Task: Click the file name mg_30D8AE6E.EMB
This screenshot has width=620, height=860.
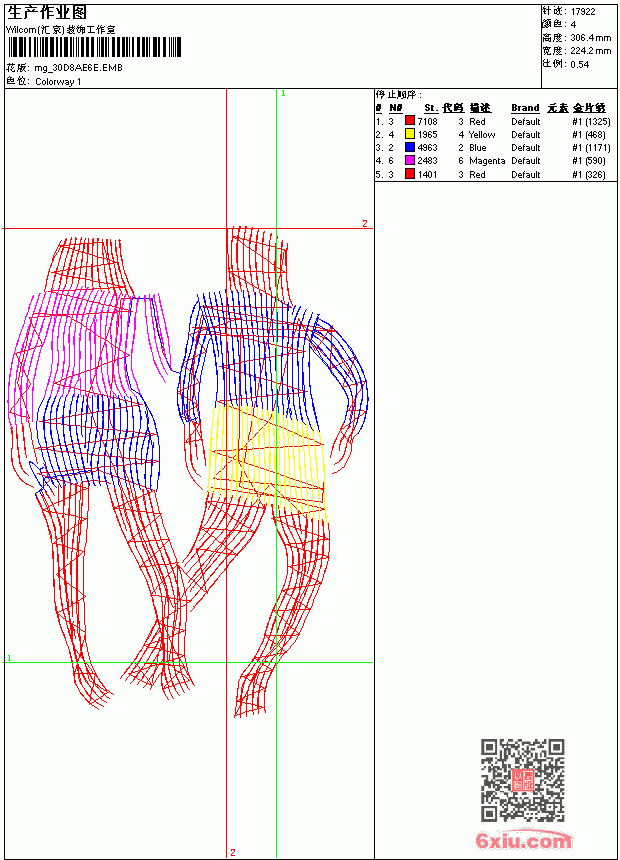Action: pos(78,68)
